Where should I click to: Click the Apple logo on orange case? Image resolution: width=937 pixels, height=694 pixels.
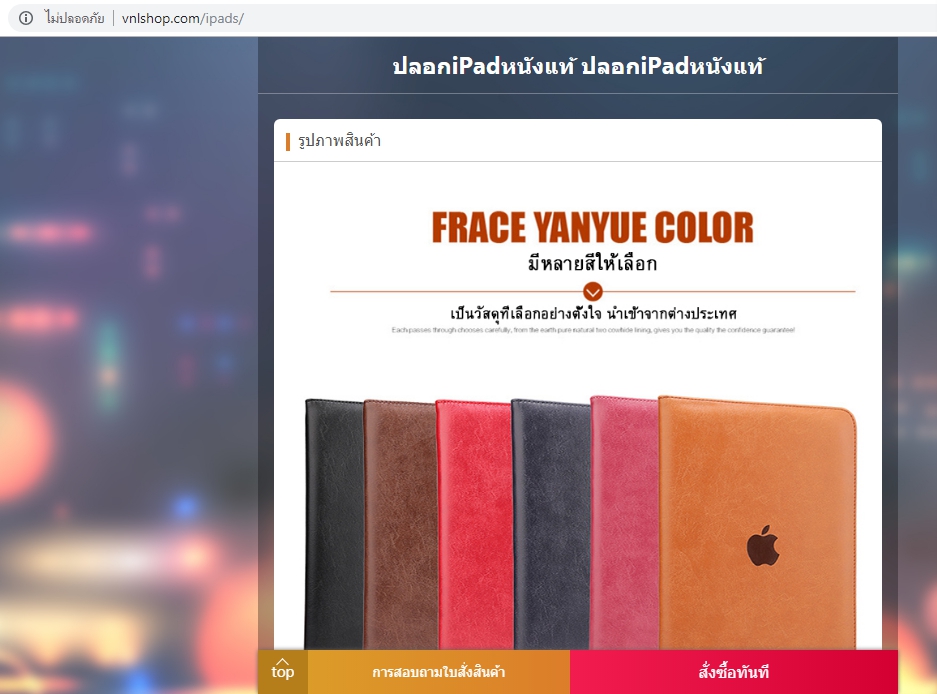click(763, 546)
